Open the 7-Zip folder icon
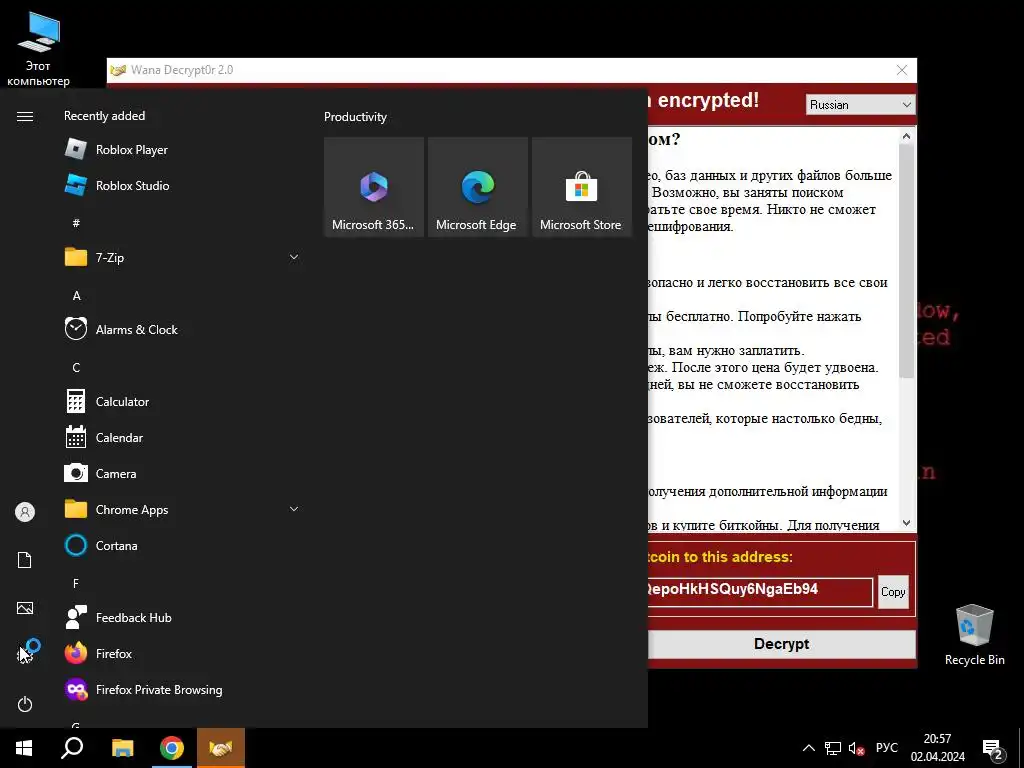 [x=76, y=257]
